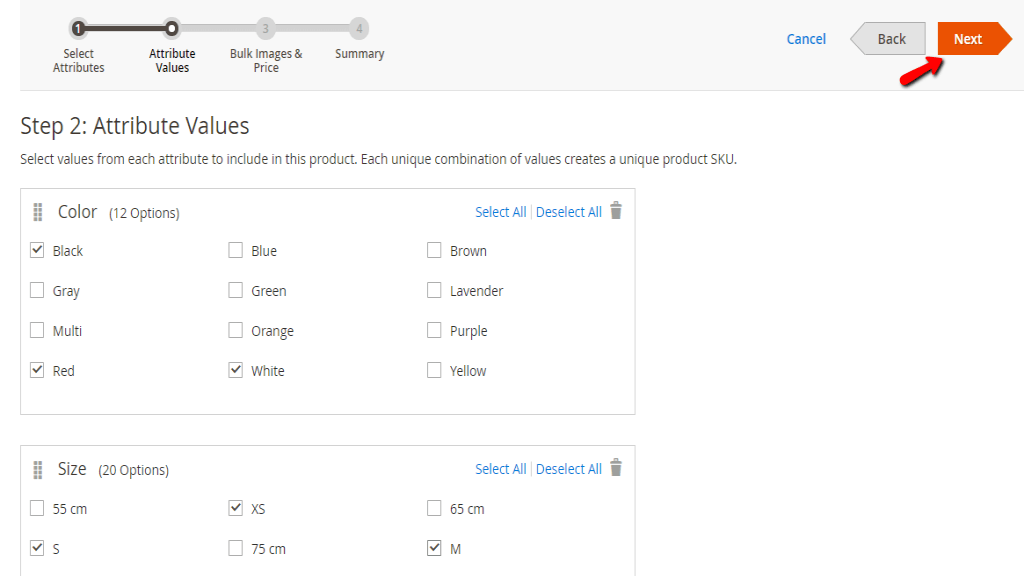Uncheck the Black color option

(x=37, y=250)
